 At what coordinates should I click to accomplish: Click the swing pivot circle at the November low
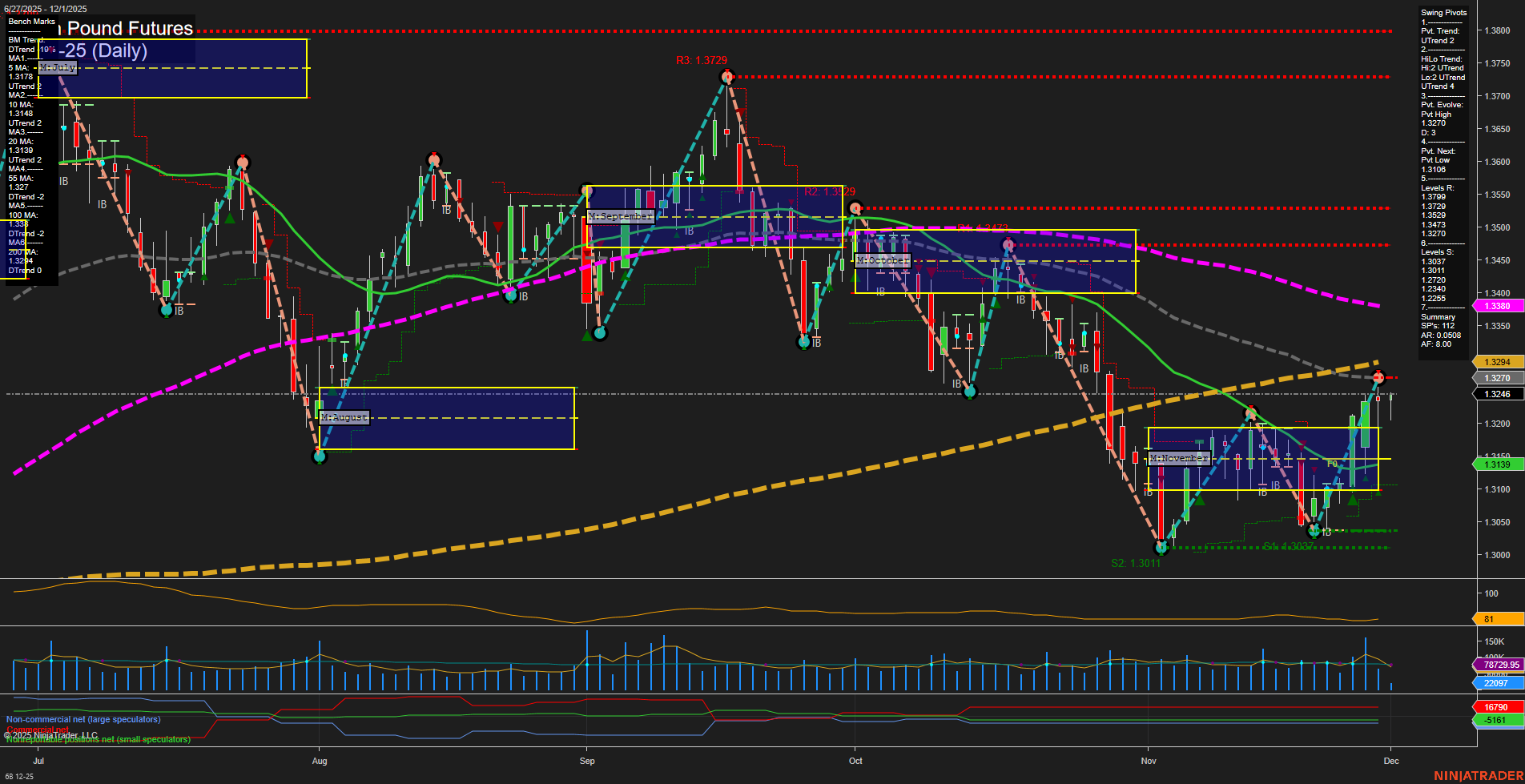click(x=1314, y=530)
